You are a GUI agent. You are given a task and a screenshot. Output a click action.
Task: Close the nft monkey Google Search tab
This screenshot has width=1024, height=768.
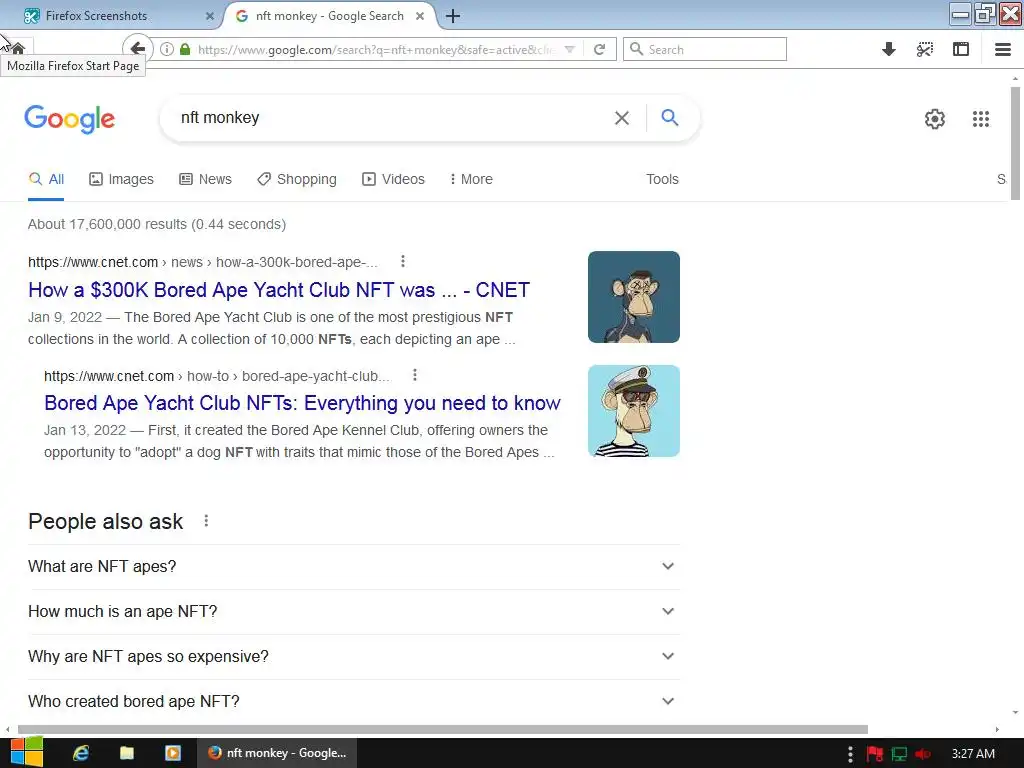[x=421, y=16]
